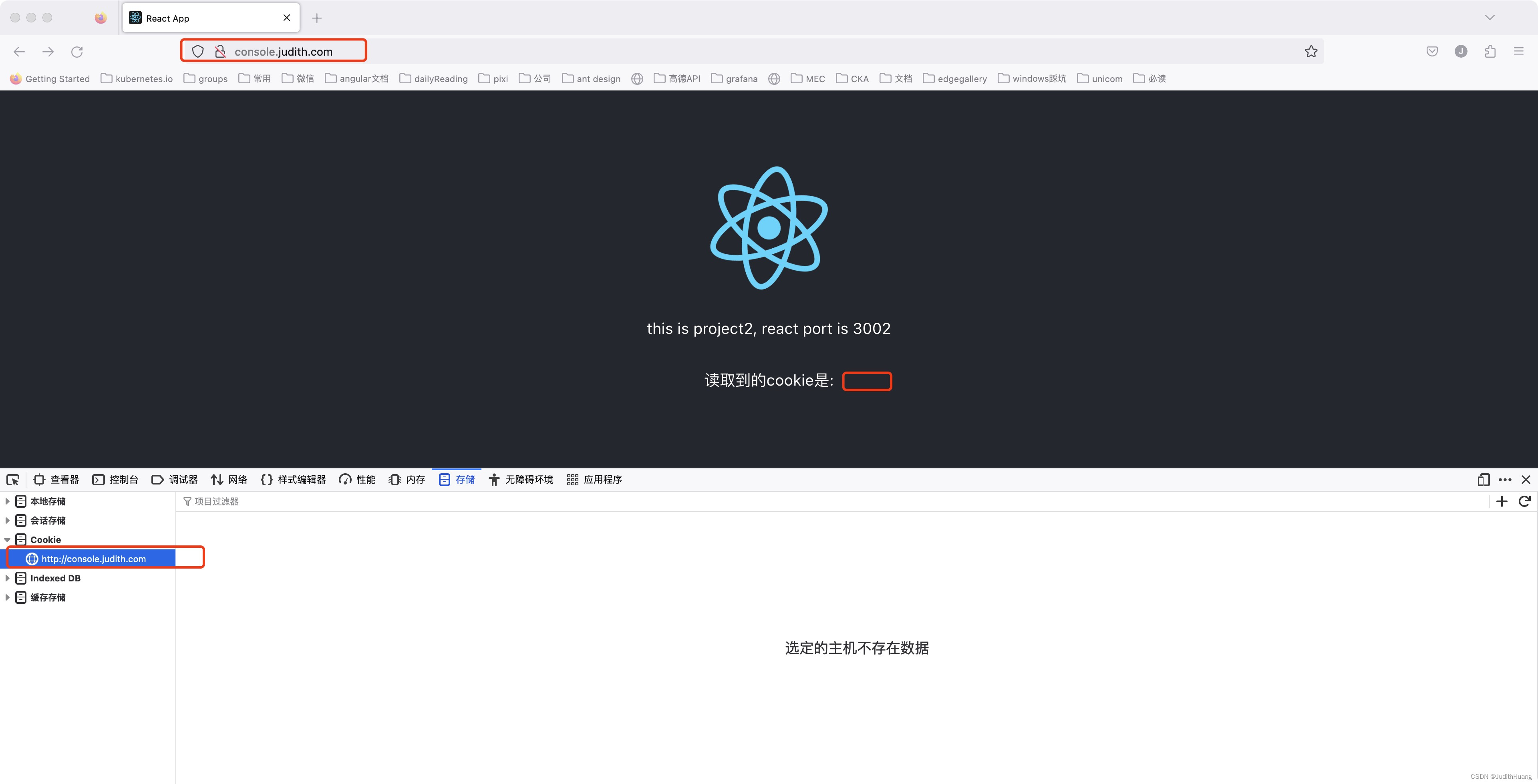
Task: Click http://console.judith.com cookie entry
Action: [93, 559]
